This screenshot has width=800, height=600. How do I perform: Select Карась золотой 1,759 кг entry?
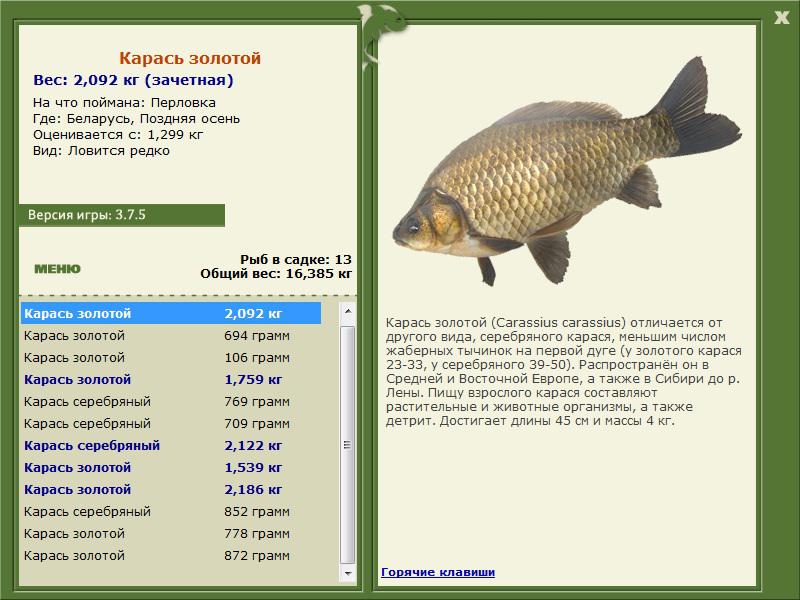point(171,380)
